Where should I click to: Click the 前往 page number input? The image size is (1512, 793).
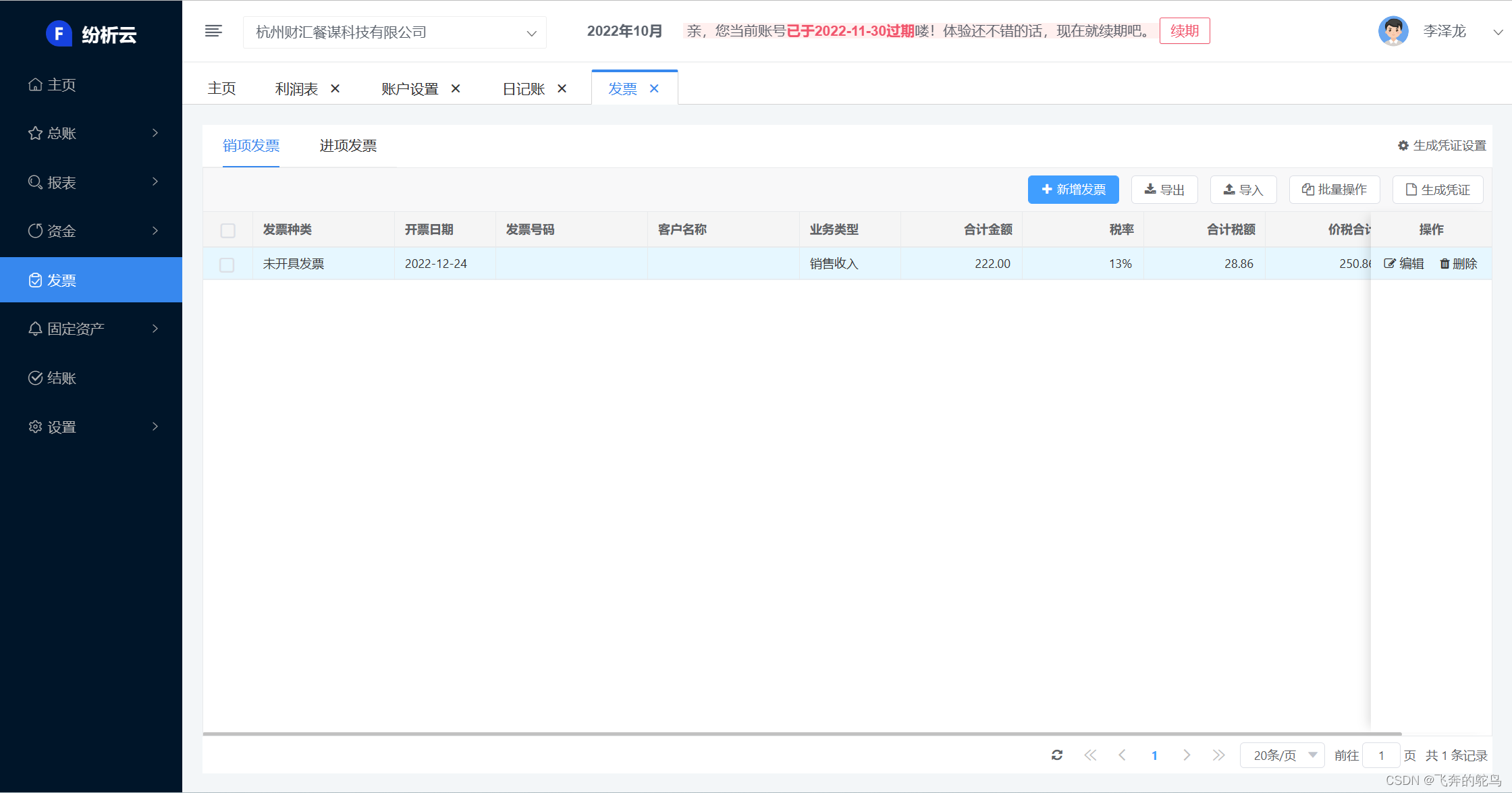[1381, 755]
